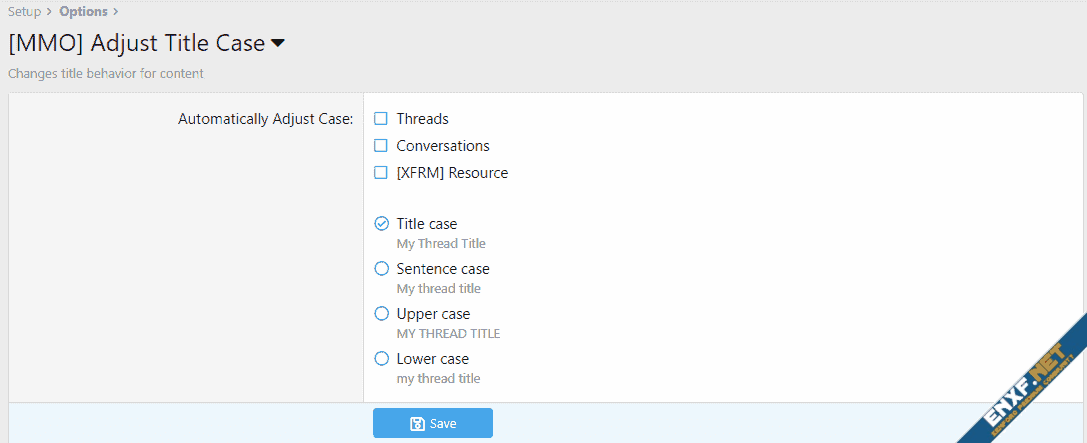
Task: Click the floppy disk icon on Save
Action: coord(417,424)
